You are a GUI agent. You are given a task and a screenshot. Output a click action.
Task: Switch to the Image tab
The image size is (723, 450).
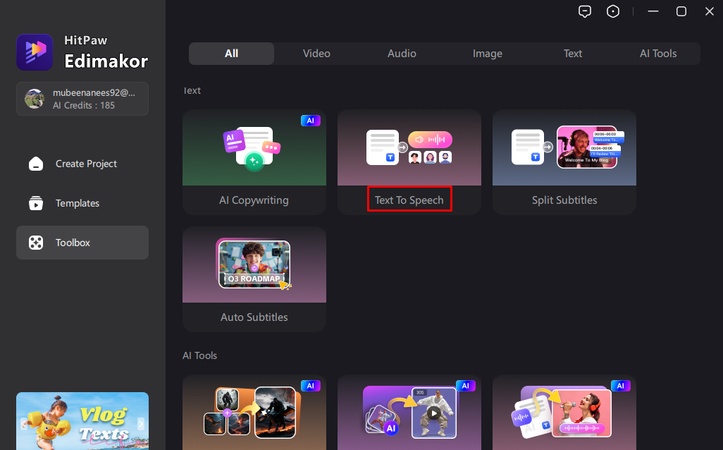pos(487,53)
